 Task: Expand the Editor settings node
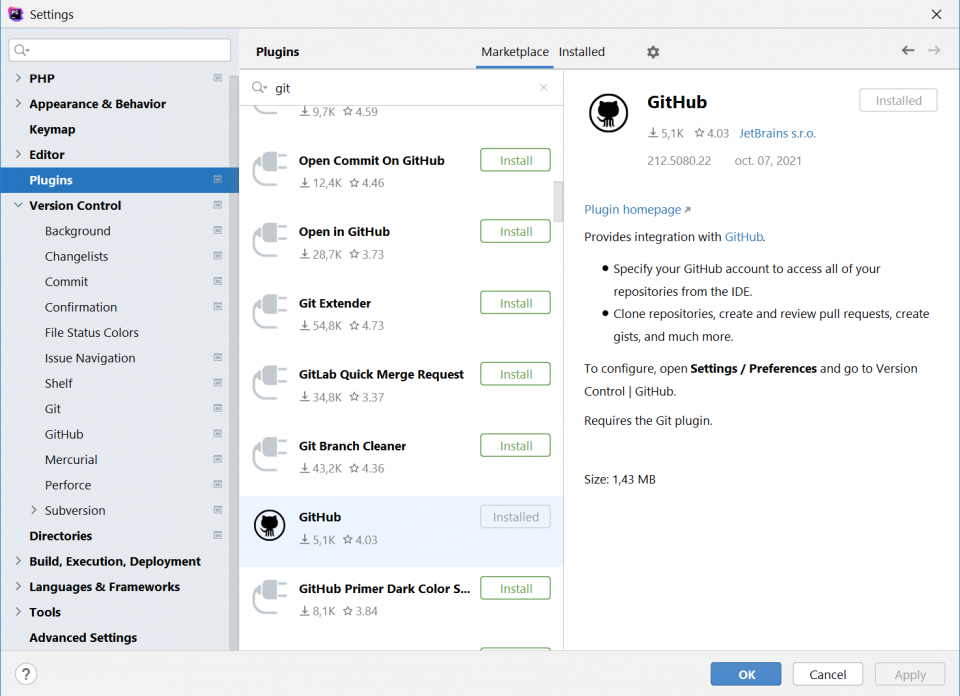pyautogui.click(x=18, y=154)
